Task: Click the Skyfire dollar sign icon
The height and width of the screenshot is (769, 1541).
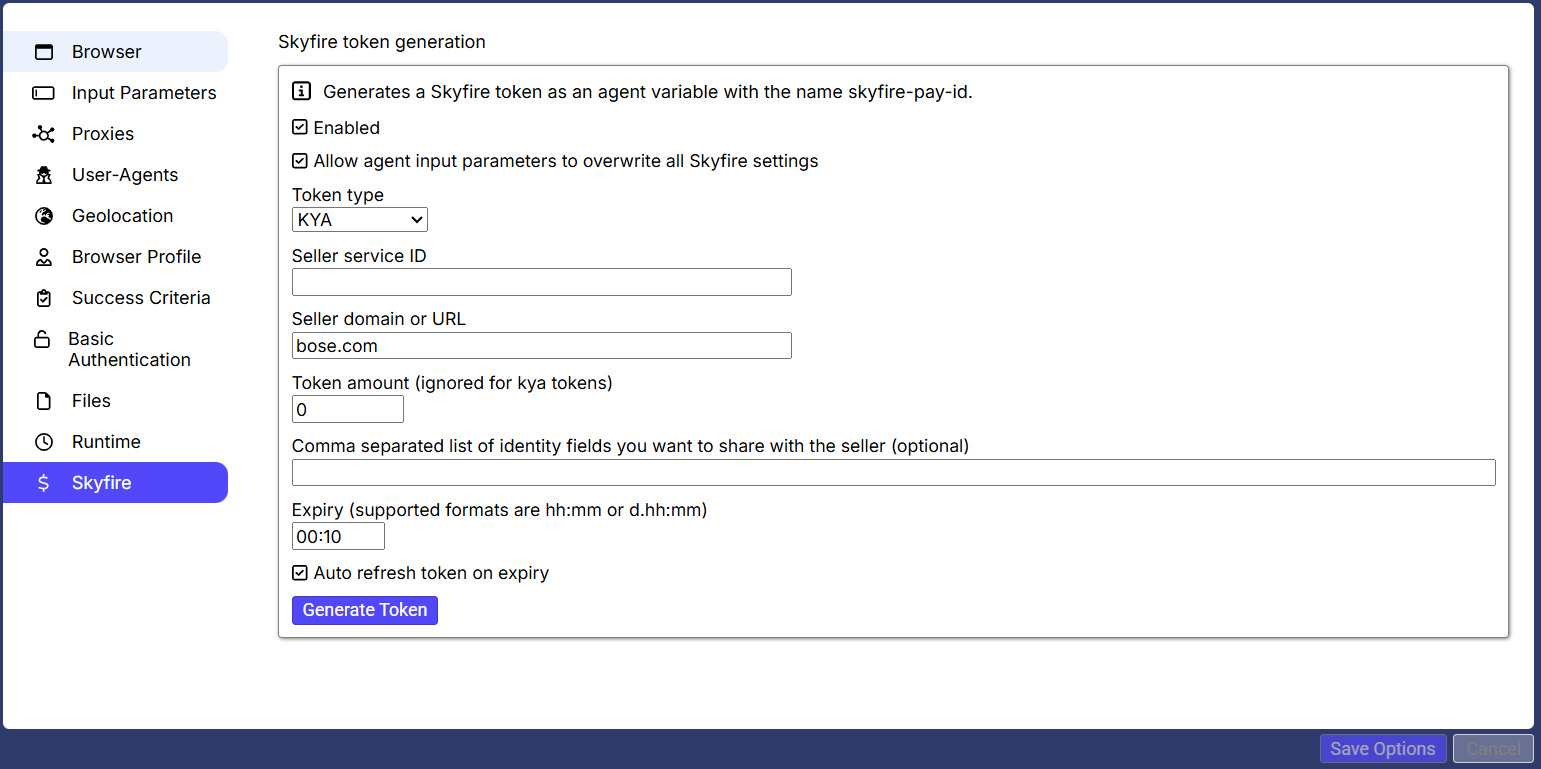Action: [x=44, y=482]
